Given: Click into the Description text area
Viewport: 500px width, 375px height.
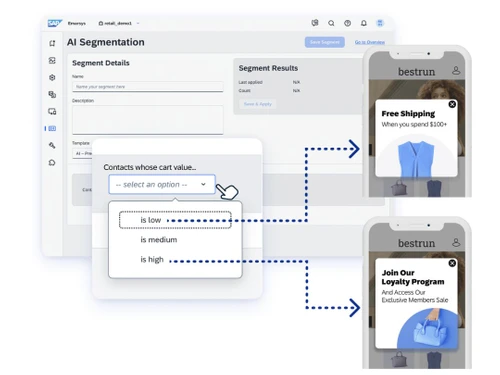Looking at the screenshot, I should [148, 120].
